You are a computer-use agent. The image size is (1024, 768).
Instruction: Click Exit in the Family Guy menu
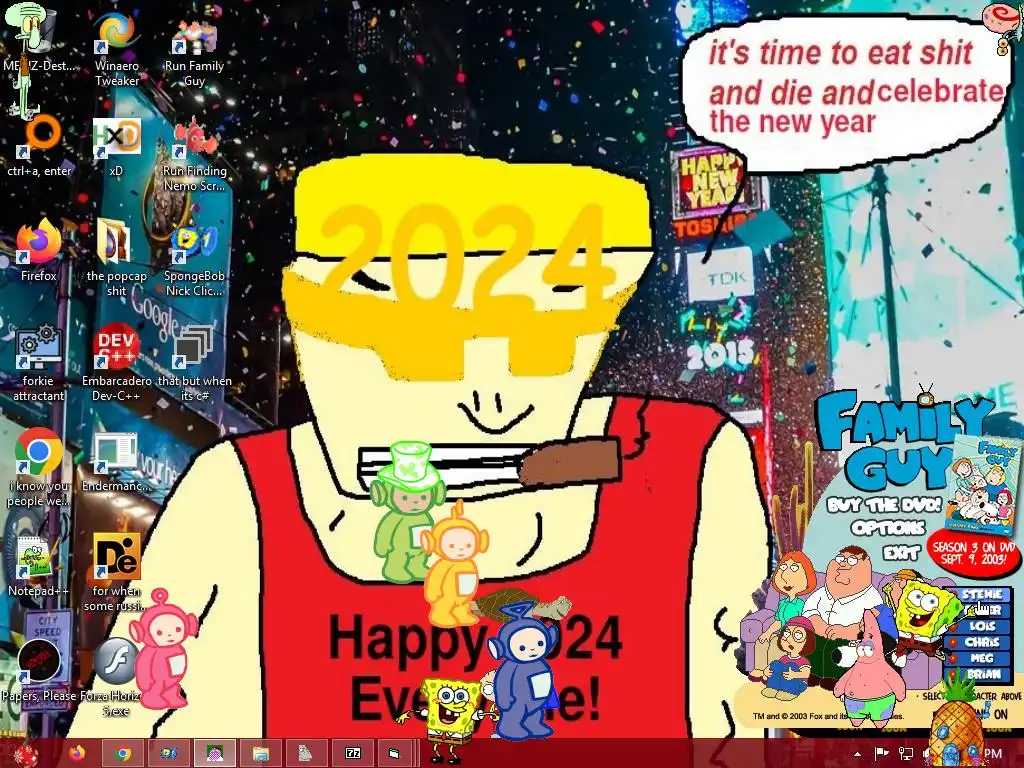tap(901, 553)
